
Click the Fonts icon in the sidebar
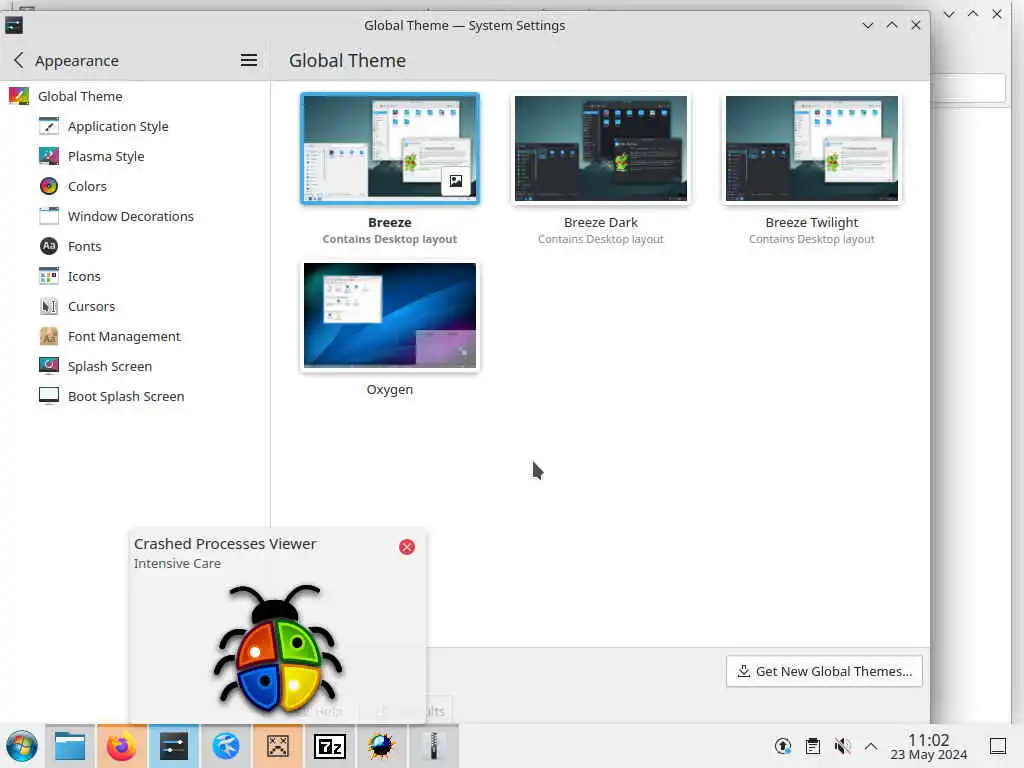click(x=49, y=246)
